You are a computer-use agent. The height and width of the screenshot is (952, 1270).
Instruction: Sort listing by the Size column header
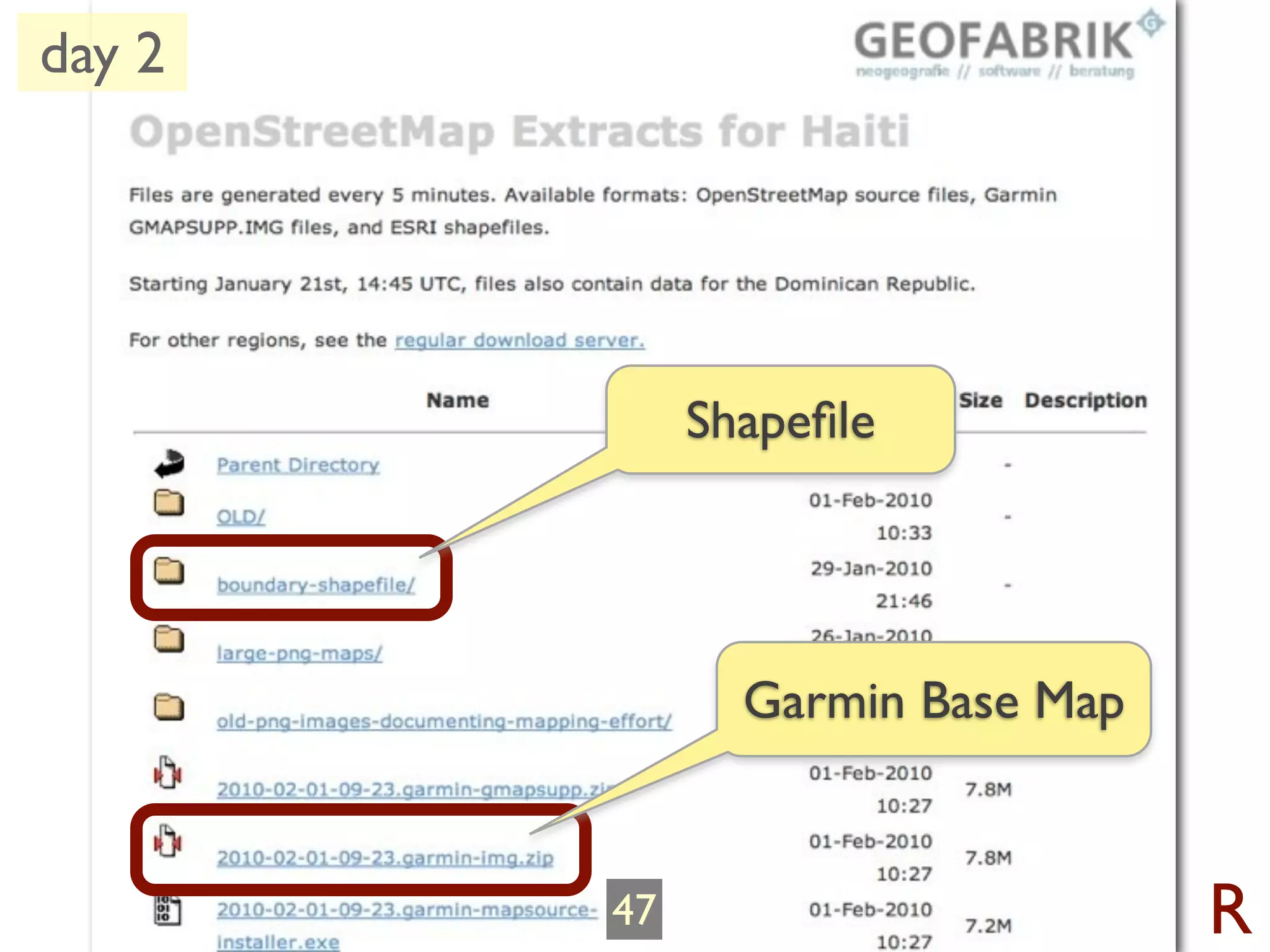(980, 400)
